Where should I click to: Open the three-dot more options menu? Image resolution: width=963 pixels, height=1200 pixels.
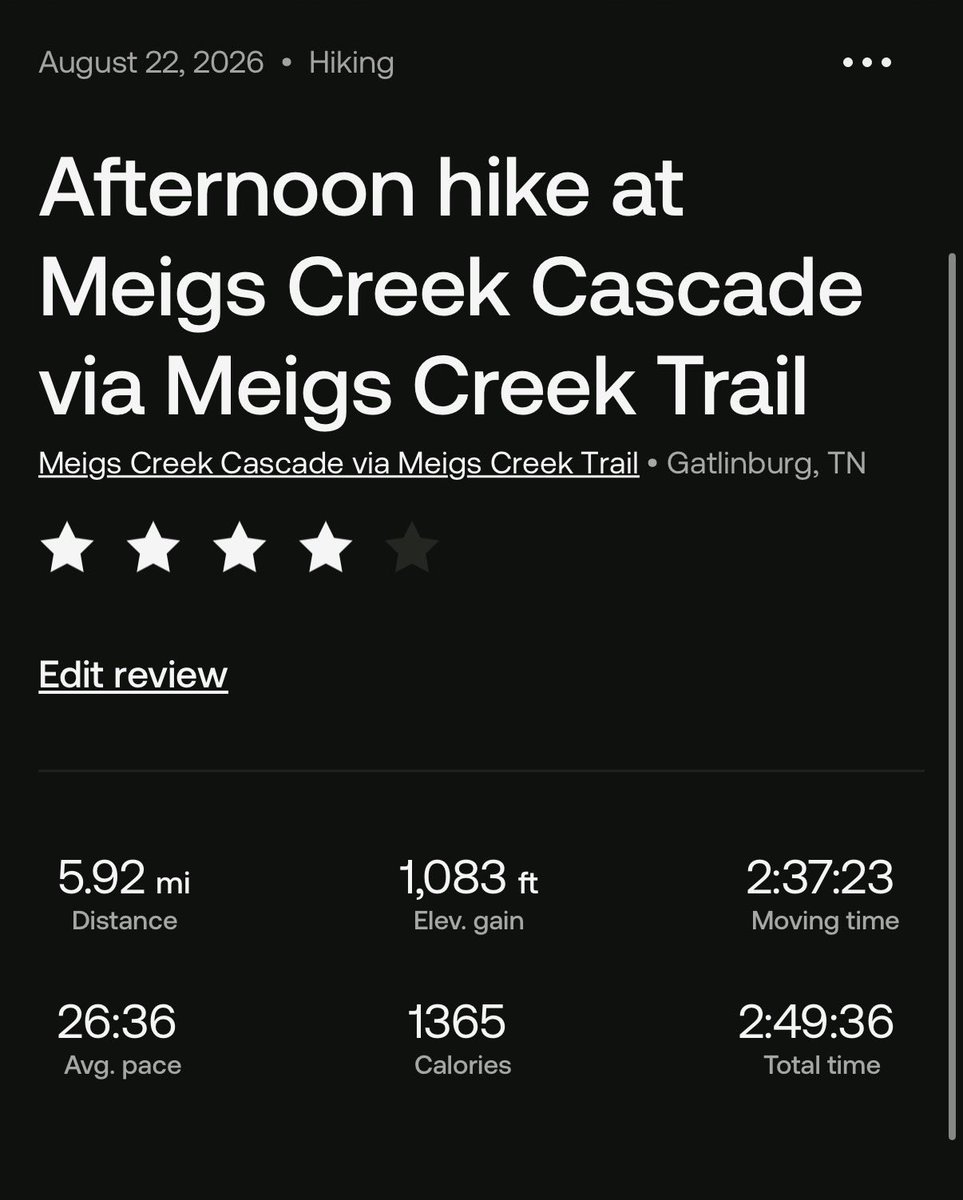tap(867, 63)
